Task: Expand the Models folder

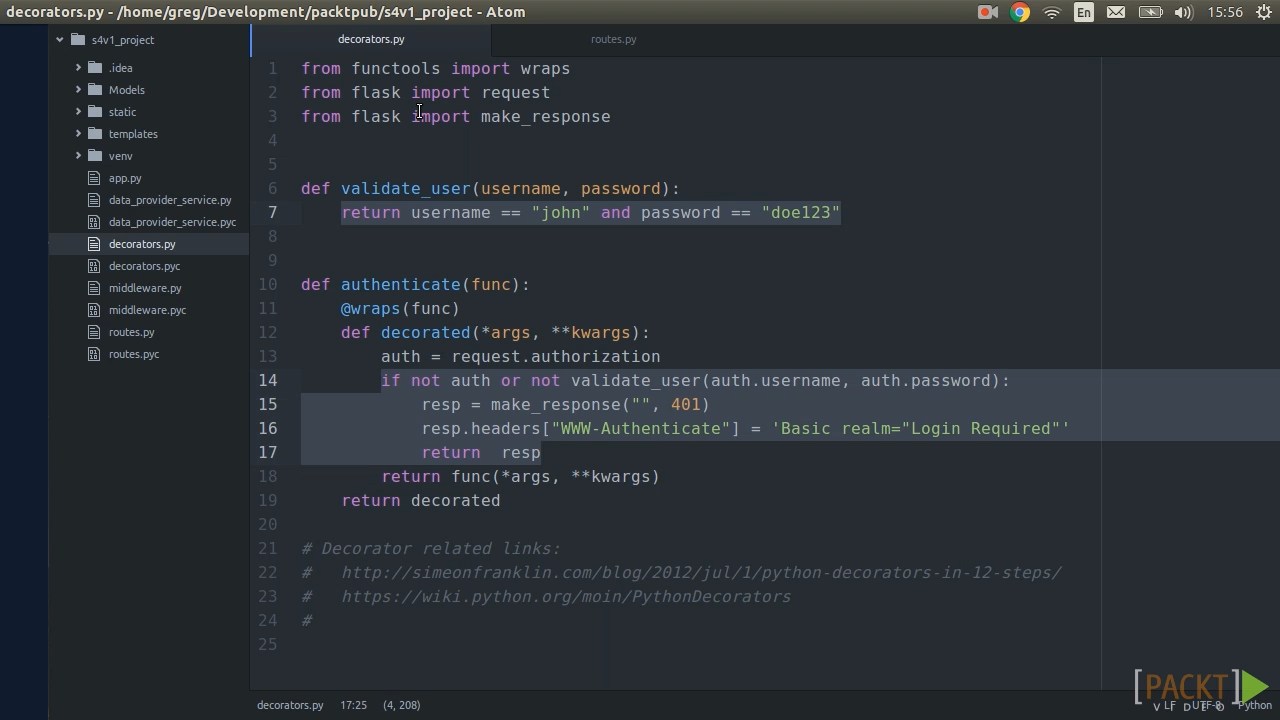Action: (79, 90)
